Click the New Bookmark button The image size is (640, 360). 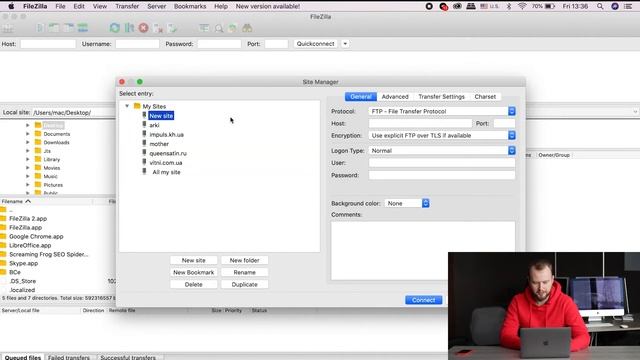193,272
